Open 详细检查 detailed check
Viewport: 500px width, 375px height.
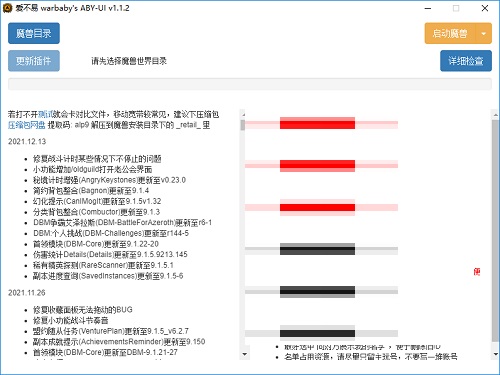466,61
